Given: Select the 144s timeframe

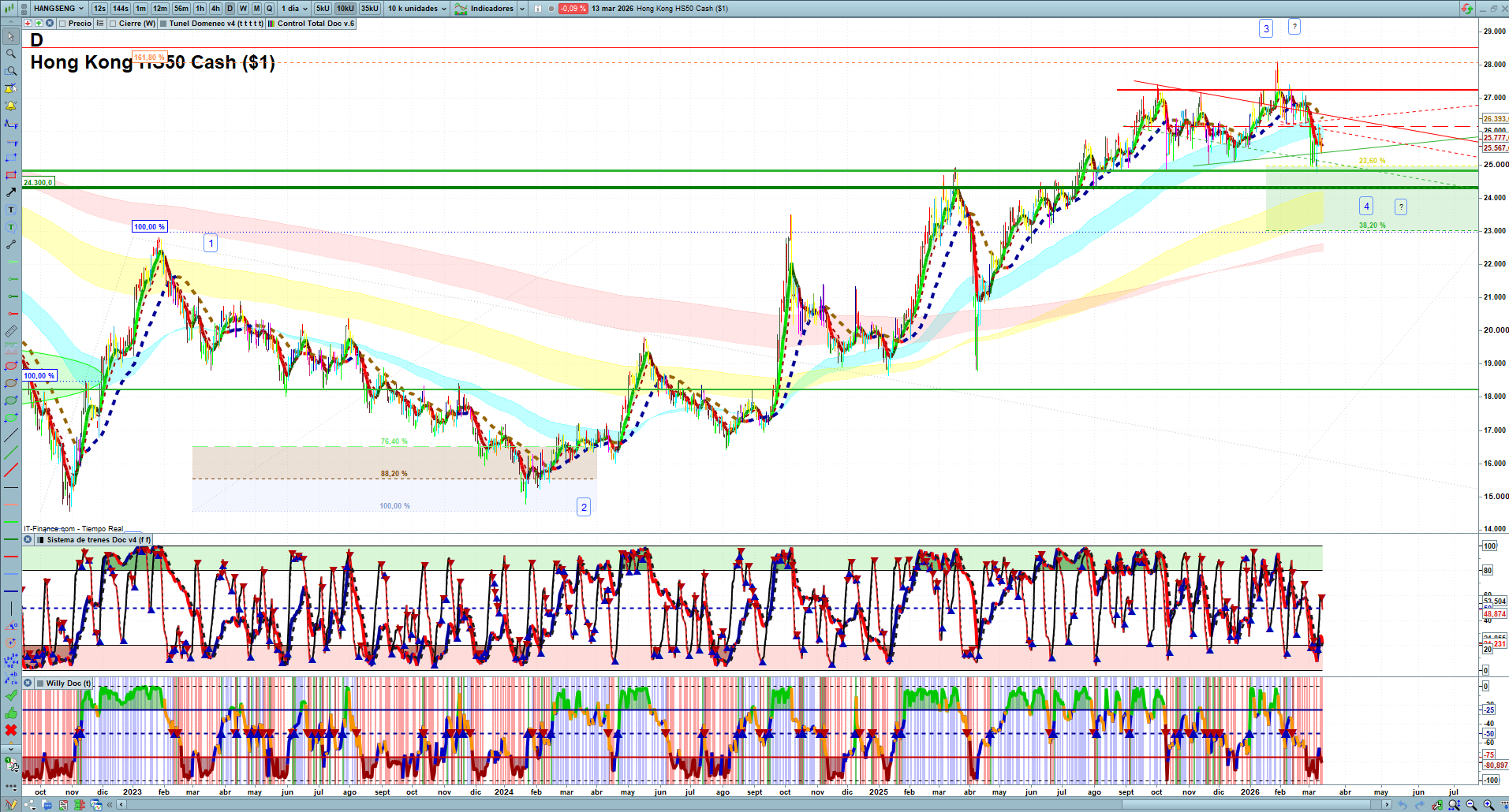Looking at the screenshot, I should (121, 9).
